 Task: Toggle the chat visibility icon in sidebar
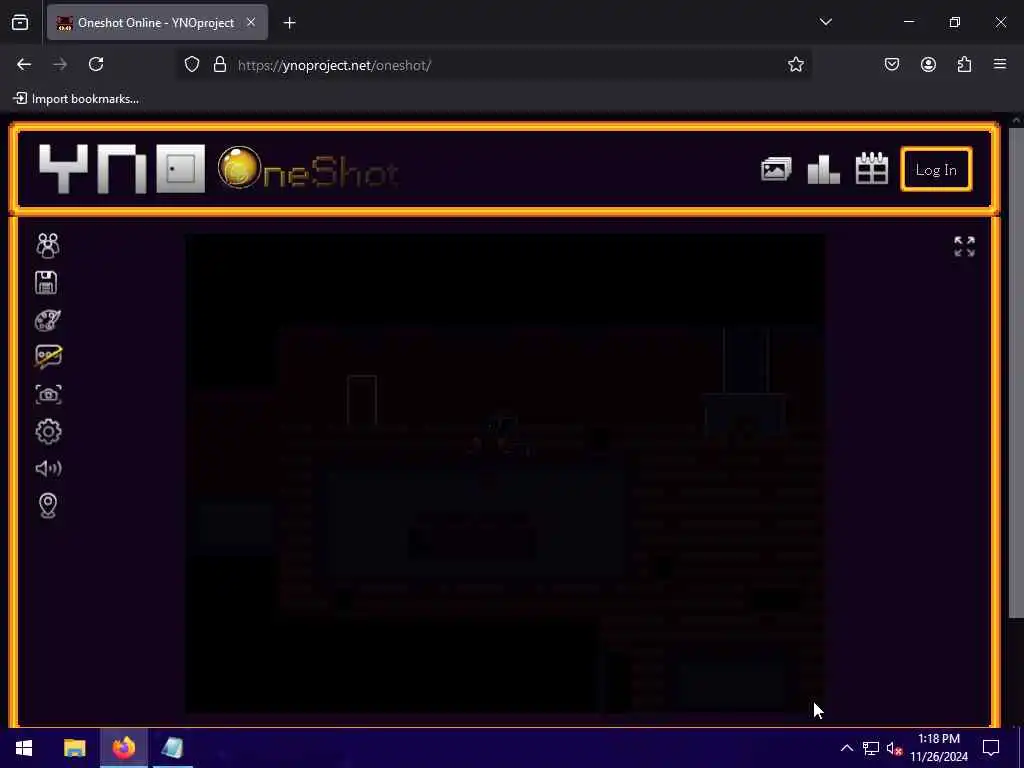tap(48, 357)
